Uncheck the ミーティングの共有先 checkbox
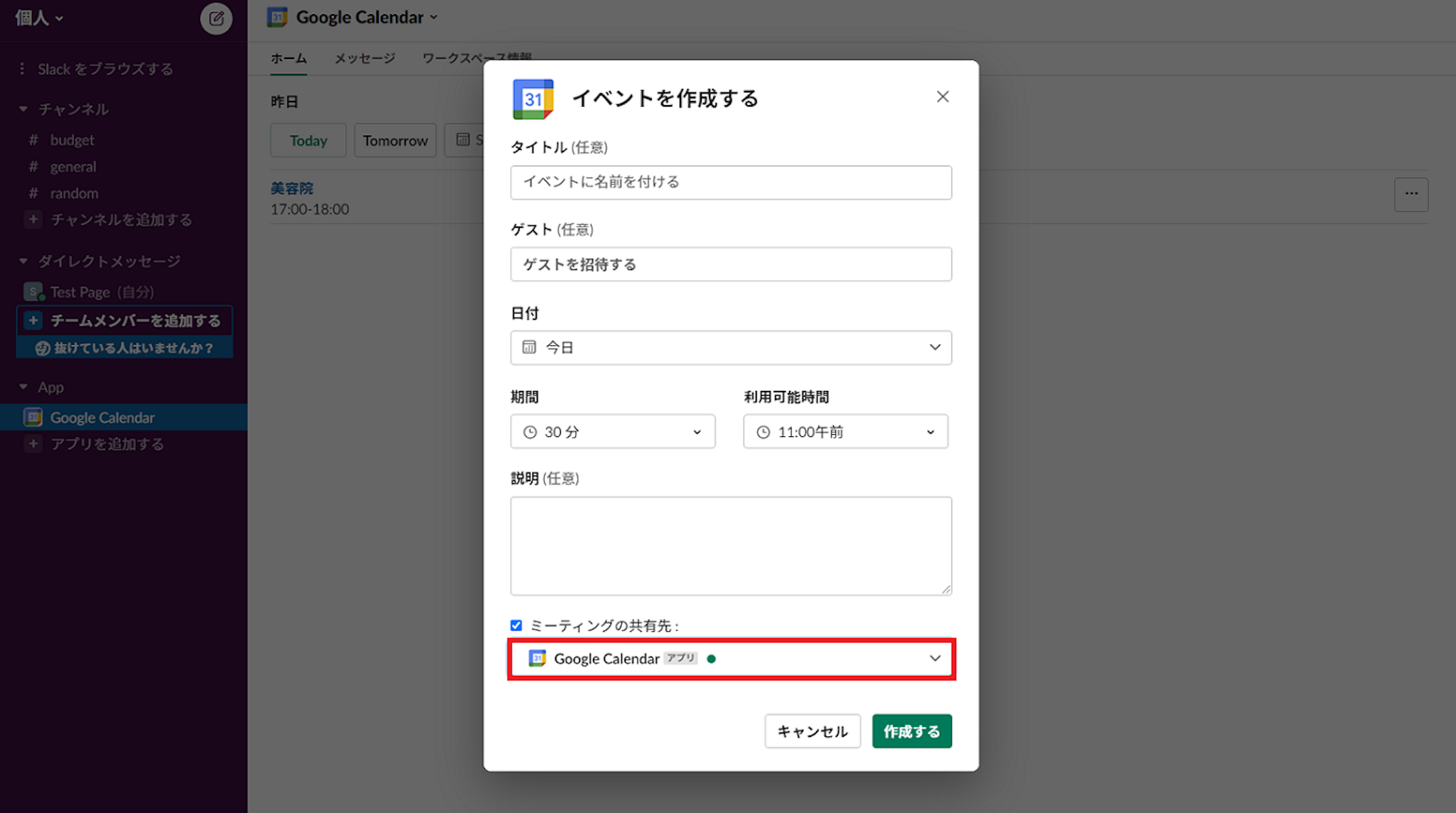 516,625
